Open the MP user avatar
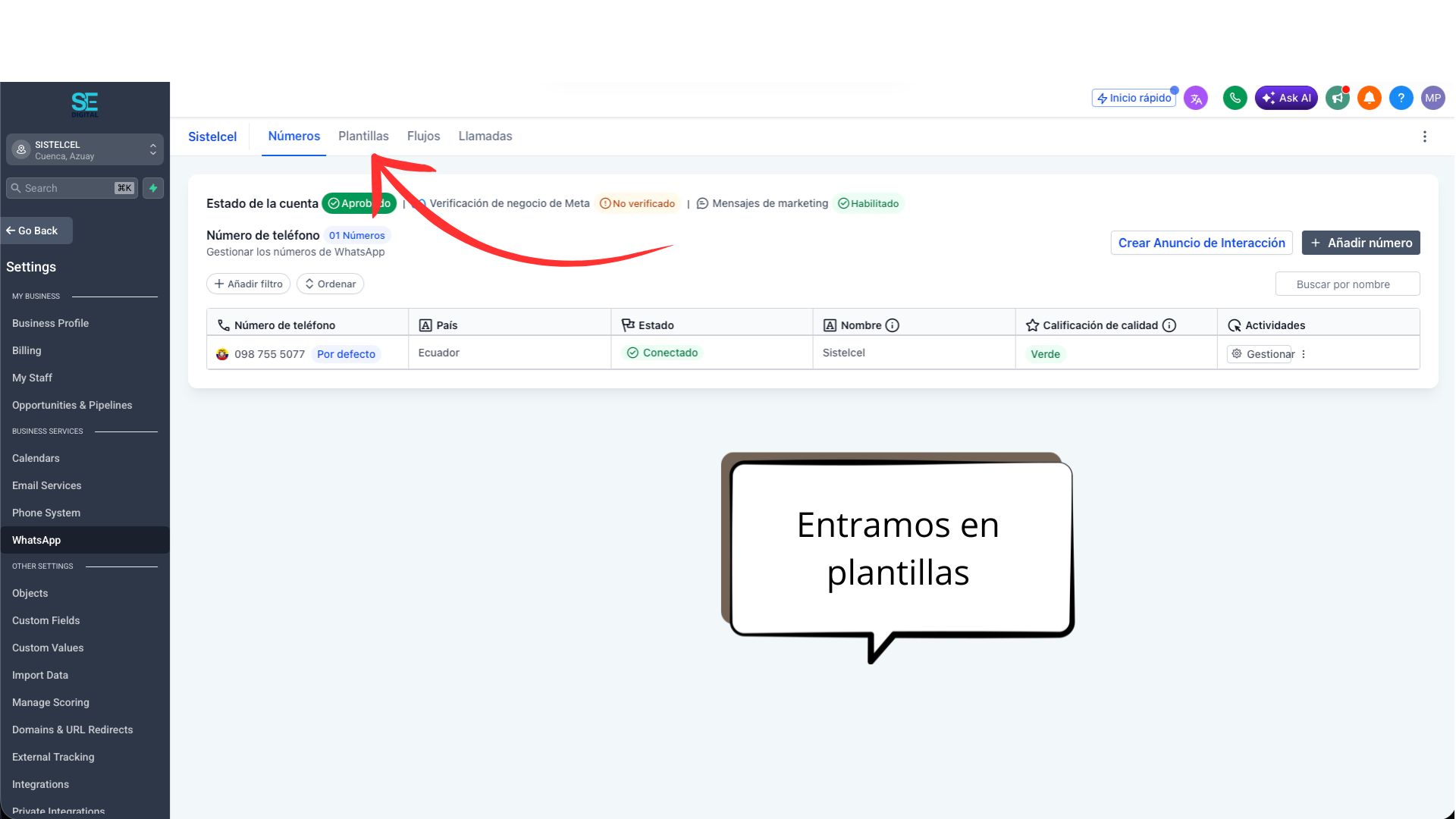1456x819 pixels. (1432, 98)
